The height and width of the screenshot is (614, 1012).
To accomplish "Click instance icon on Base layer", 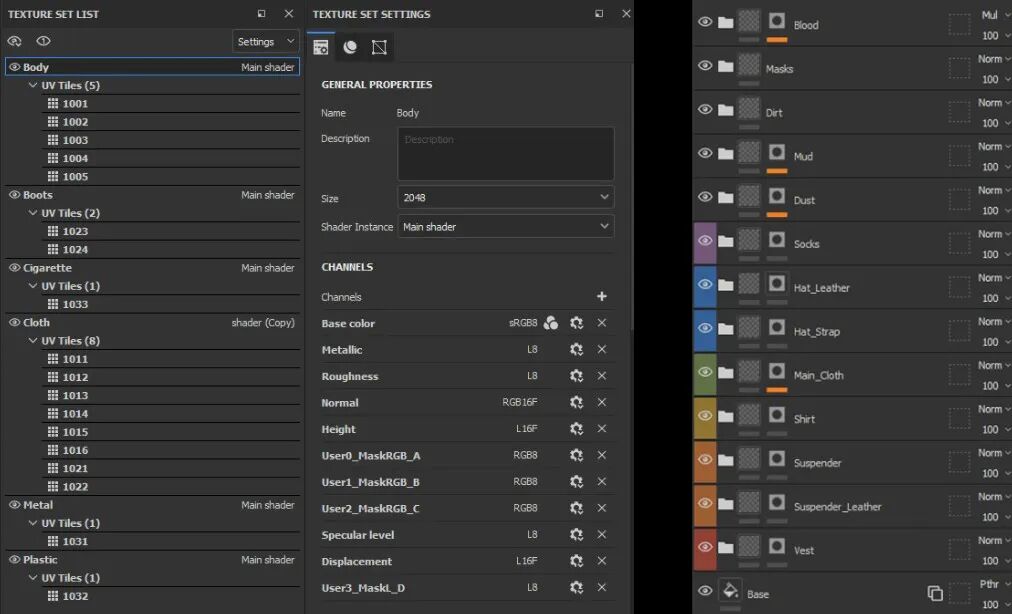I will point(935,593).
